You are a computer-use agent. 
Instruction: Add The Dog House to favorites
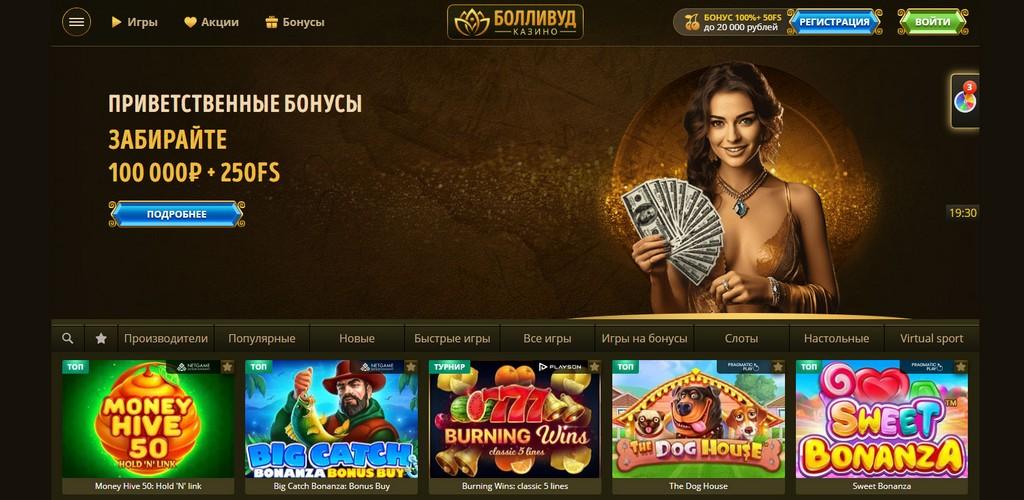(x=777, y=367)
